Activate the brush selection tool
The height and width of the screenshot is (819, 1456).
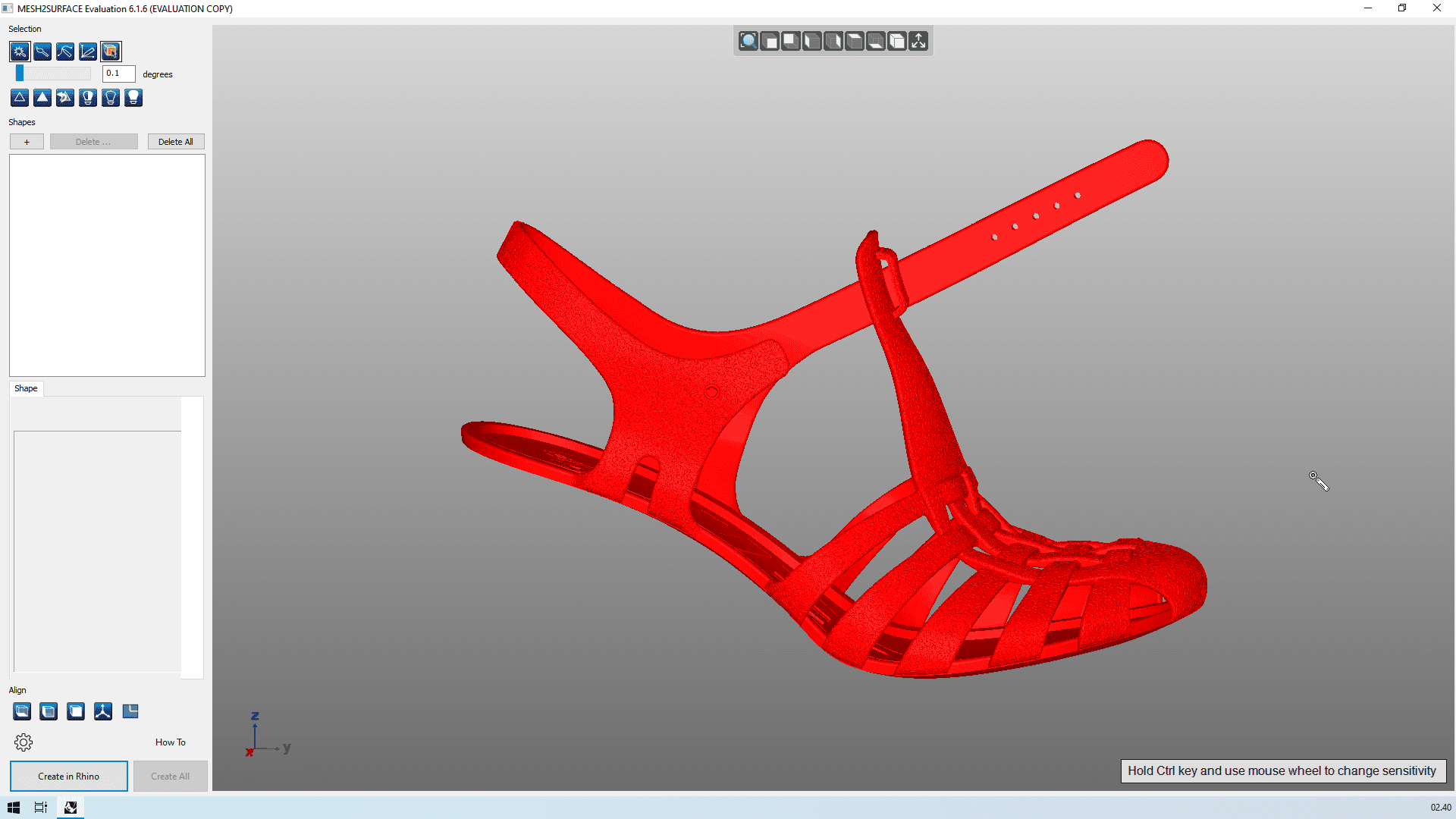(x=42, y=52)
